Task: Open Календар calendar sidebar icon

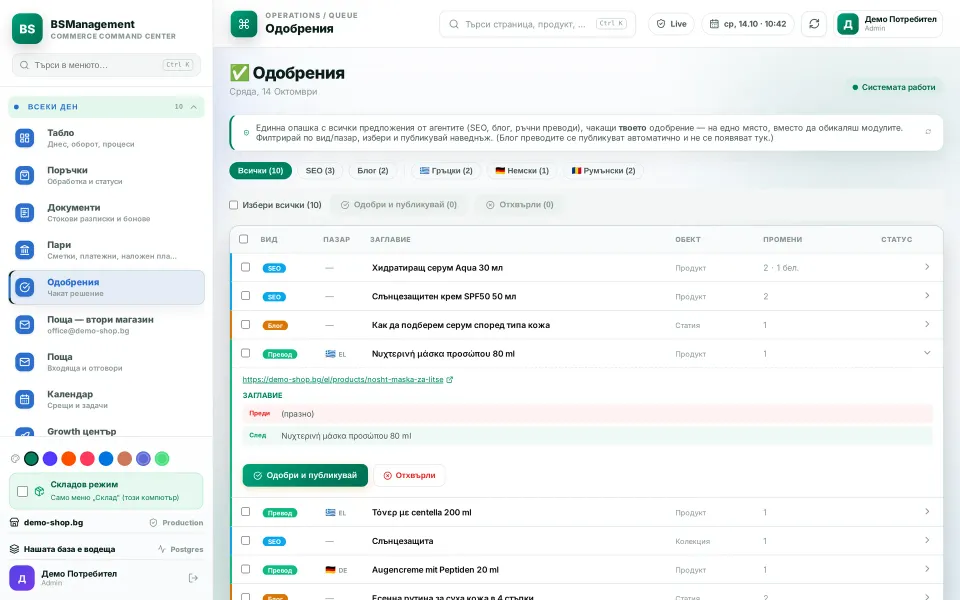Action: click(24, 399)
